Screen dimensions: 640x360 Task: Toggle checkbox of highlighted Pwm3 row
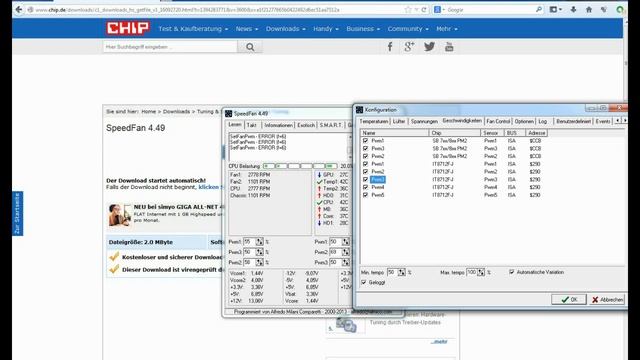click(365, 179)
